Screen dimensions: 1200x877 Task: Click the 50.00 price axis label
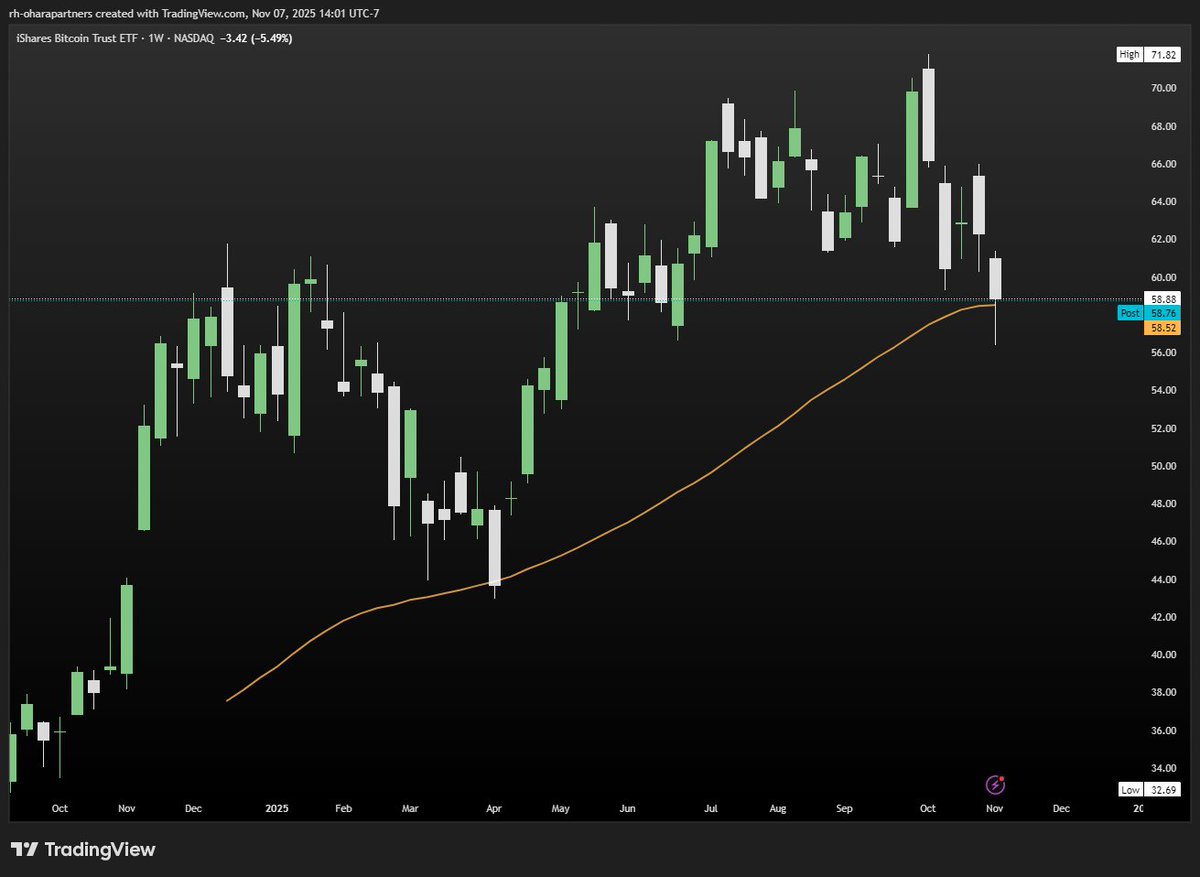pos(1162,466)
